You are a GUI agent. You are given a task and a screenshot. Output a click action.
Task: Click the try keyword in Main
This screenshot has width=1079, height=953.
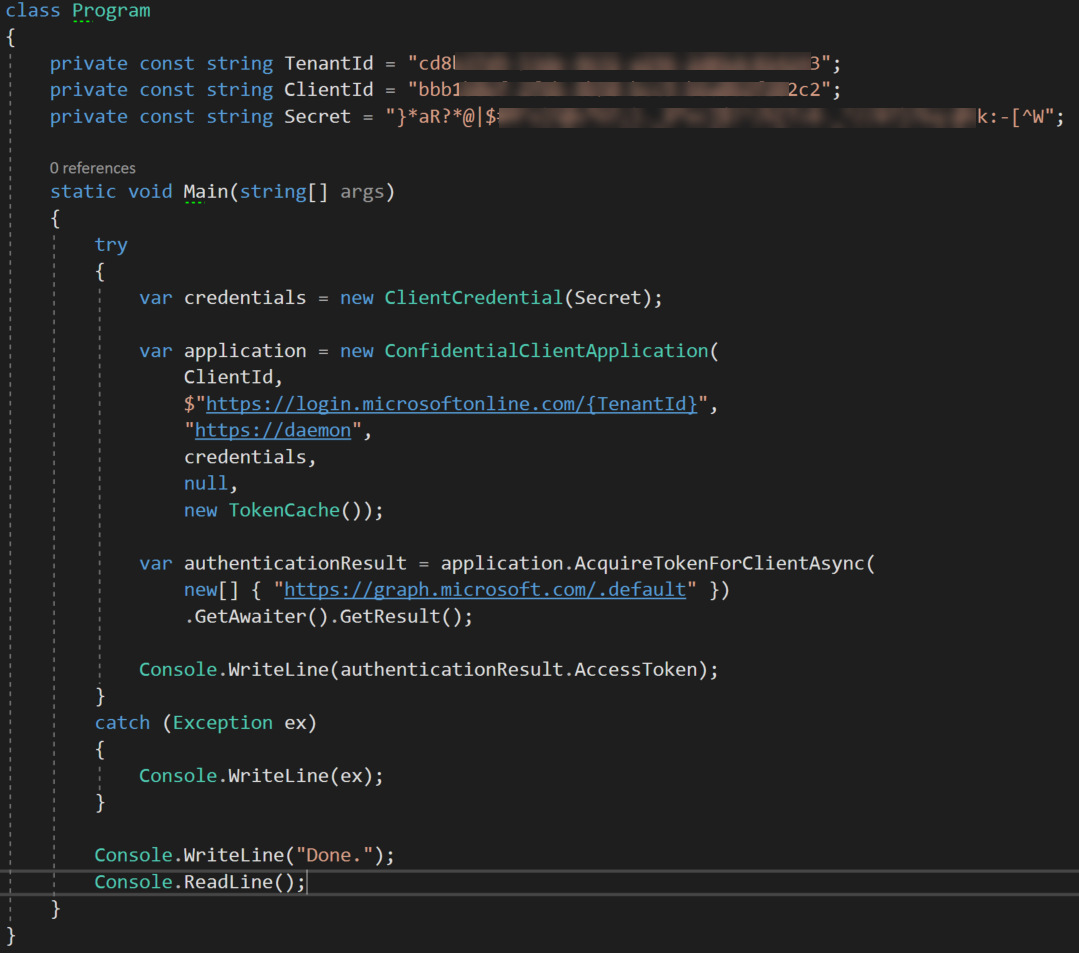point(111,244)
